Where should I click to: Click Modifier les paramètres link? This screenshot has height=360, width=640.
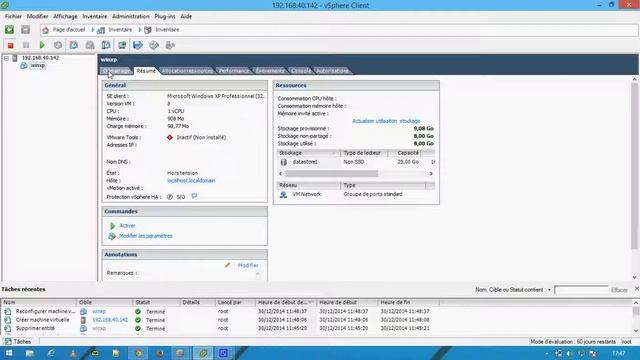click(146, 236)
